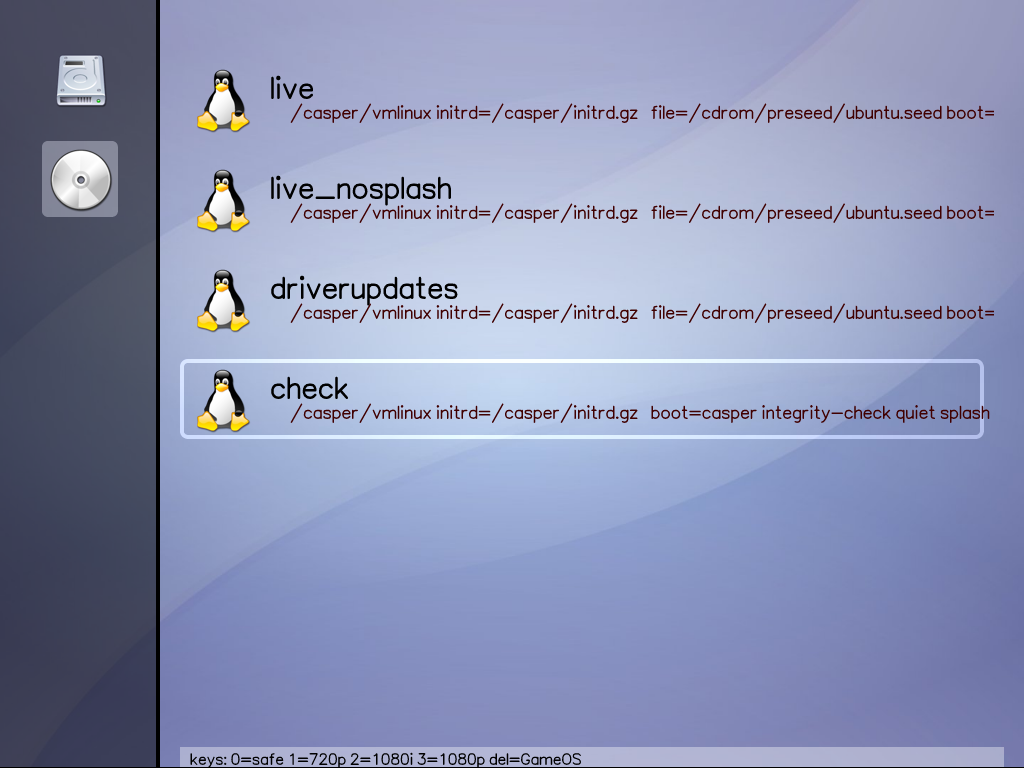Select the hard disk drive icon
1024x768 pixels.
pyautogui.click(x=80, y=80)
